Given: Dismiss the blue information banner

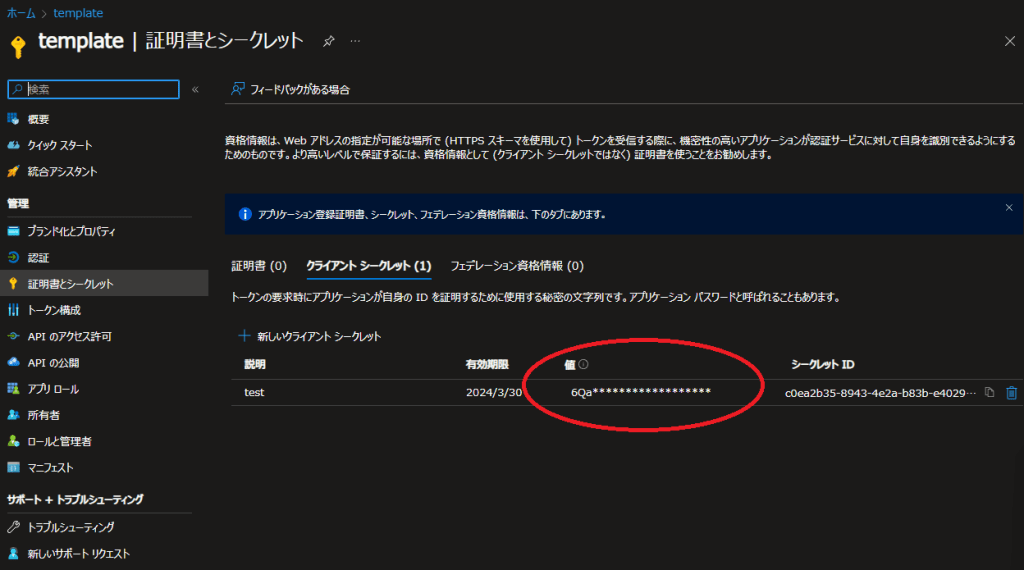Looking at the screenshot, I should (1008, 208).
